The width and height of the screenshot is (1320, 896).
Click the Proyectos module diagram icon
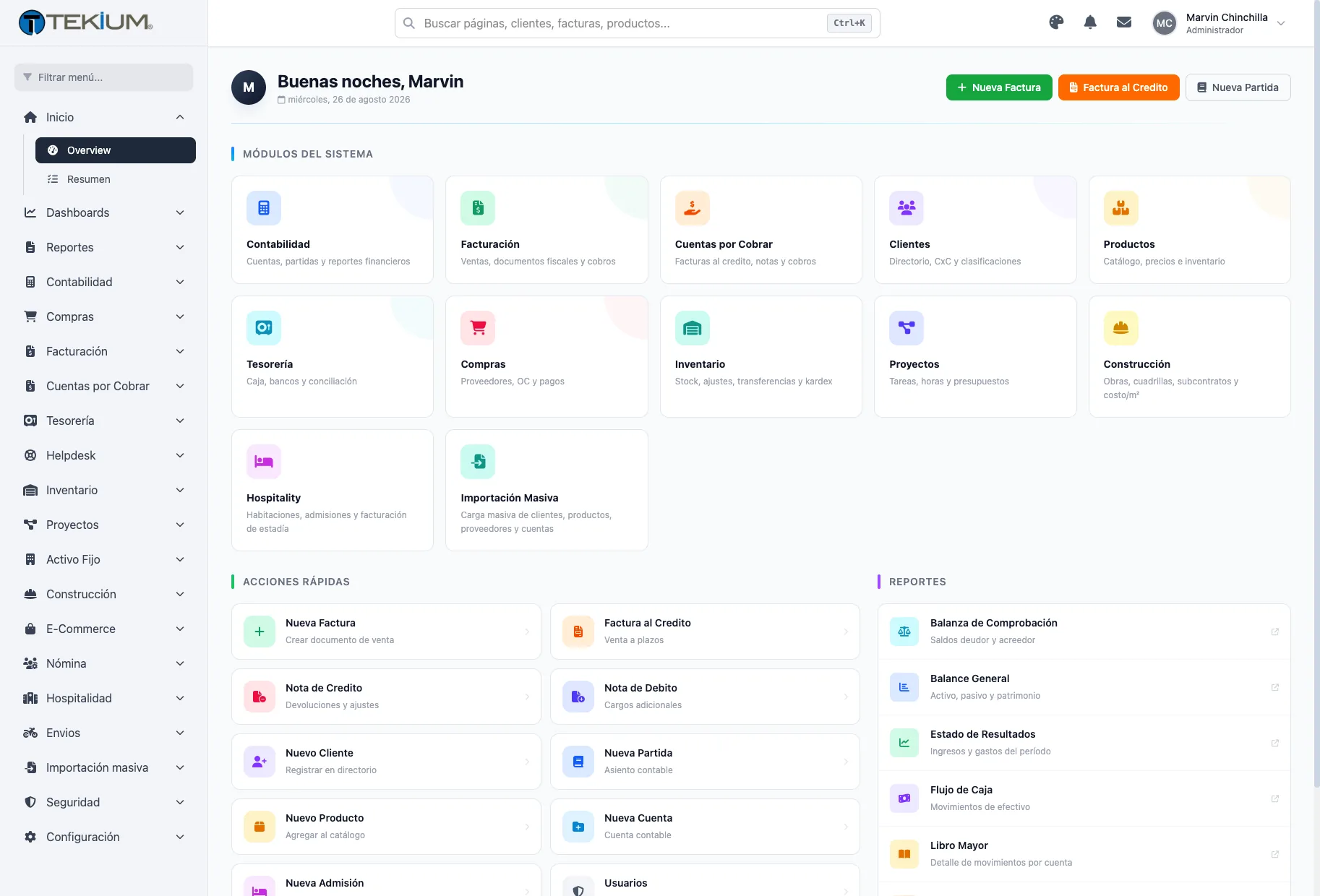pos(907,328)
